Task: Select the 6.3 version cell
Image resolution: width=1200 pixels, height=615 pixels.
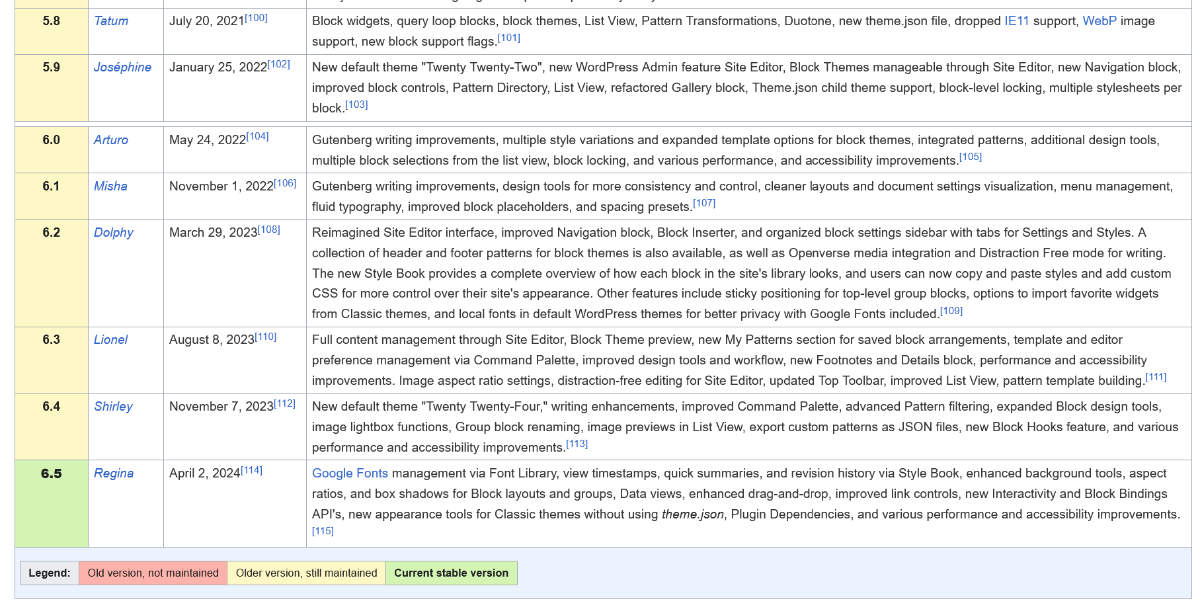Action: [51, 360]
